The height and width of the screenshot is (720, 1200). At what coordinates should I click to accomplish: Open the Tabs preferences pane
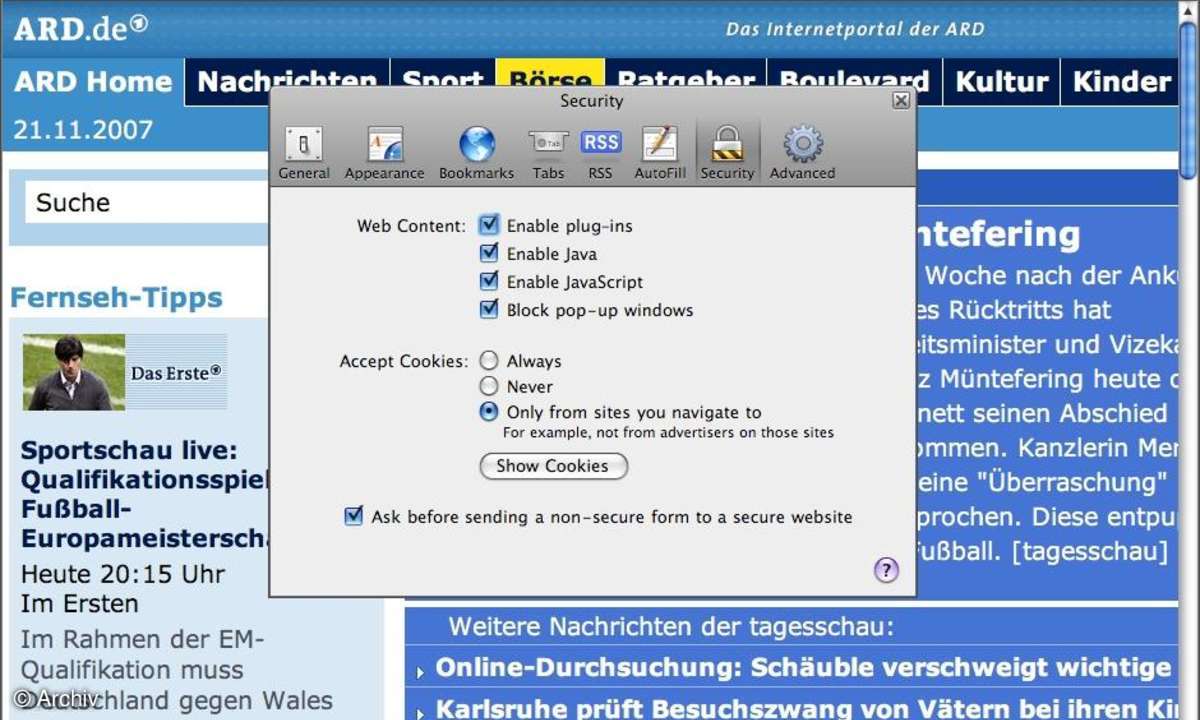(x=548, y=152)
